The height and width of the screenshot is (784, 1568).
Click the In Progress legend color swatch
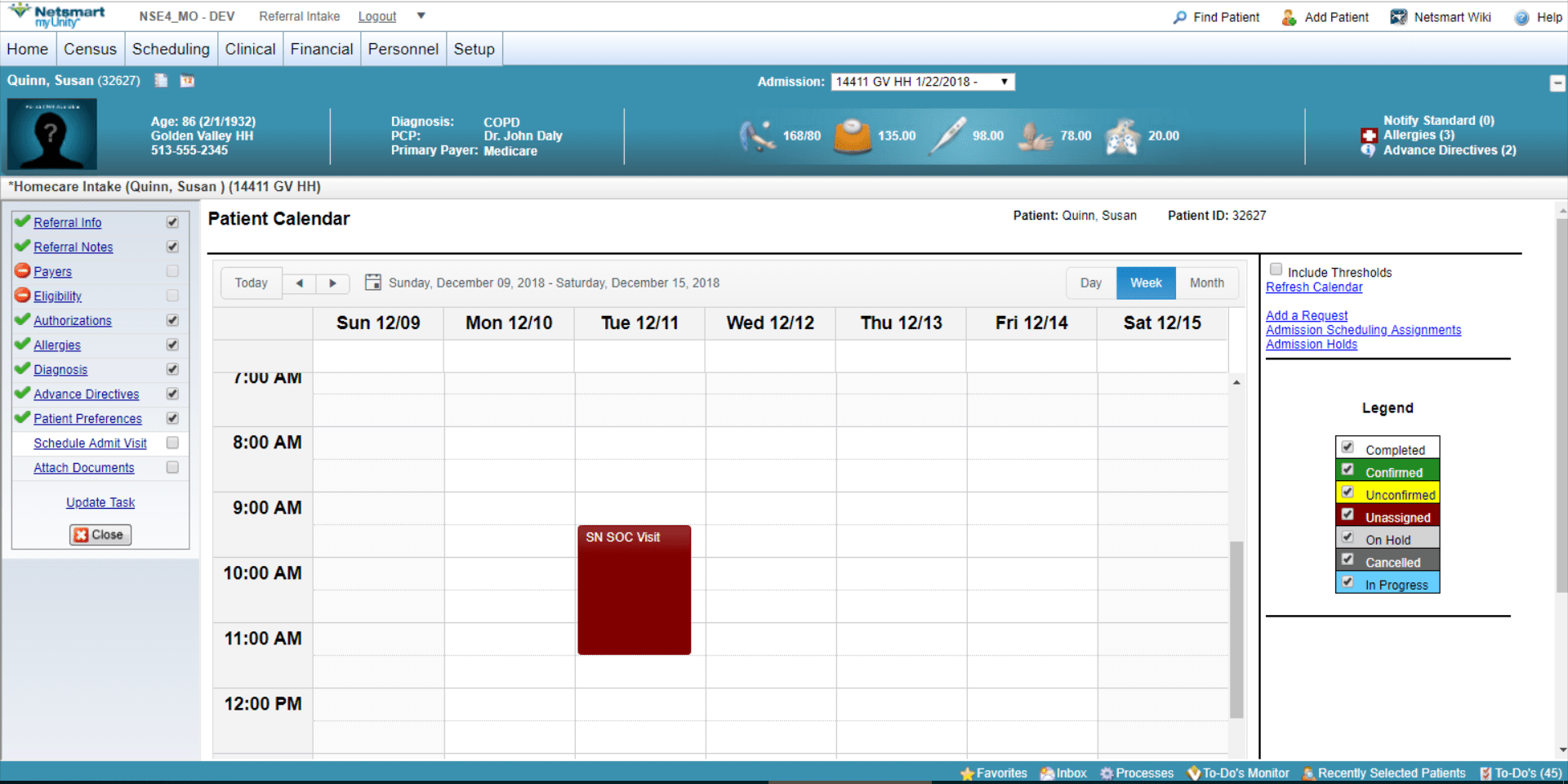tap(1388, 582)
